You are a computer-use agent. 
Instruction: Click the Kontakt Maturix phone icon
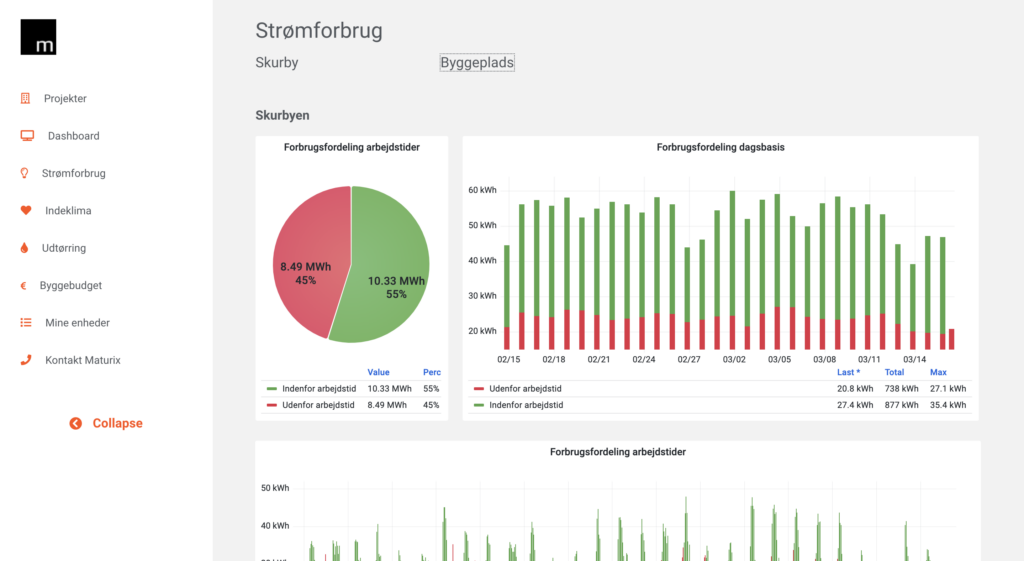pyautogui.click(x=25, y=360)
